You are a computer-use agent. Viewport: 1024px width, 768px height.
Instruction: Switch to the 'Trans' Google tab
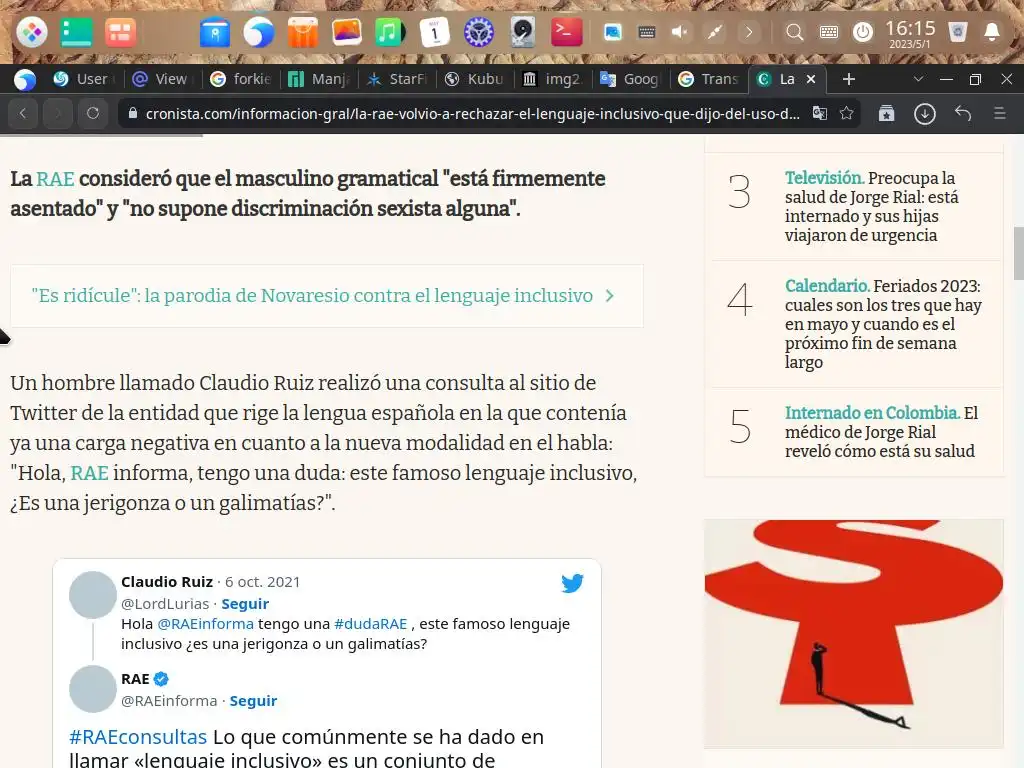pos(709,79)
